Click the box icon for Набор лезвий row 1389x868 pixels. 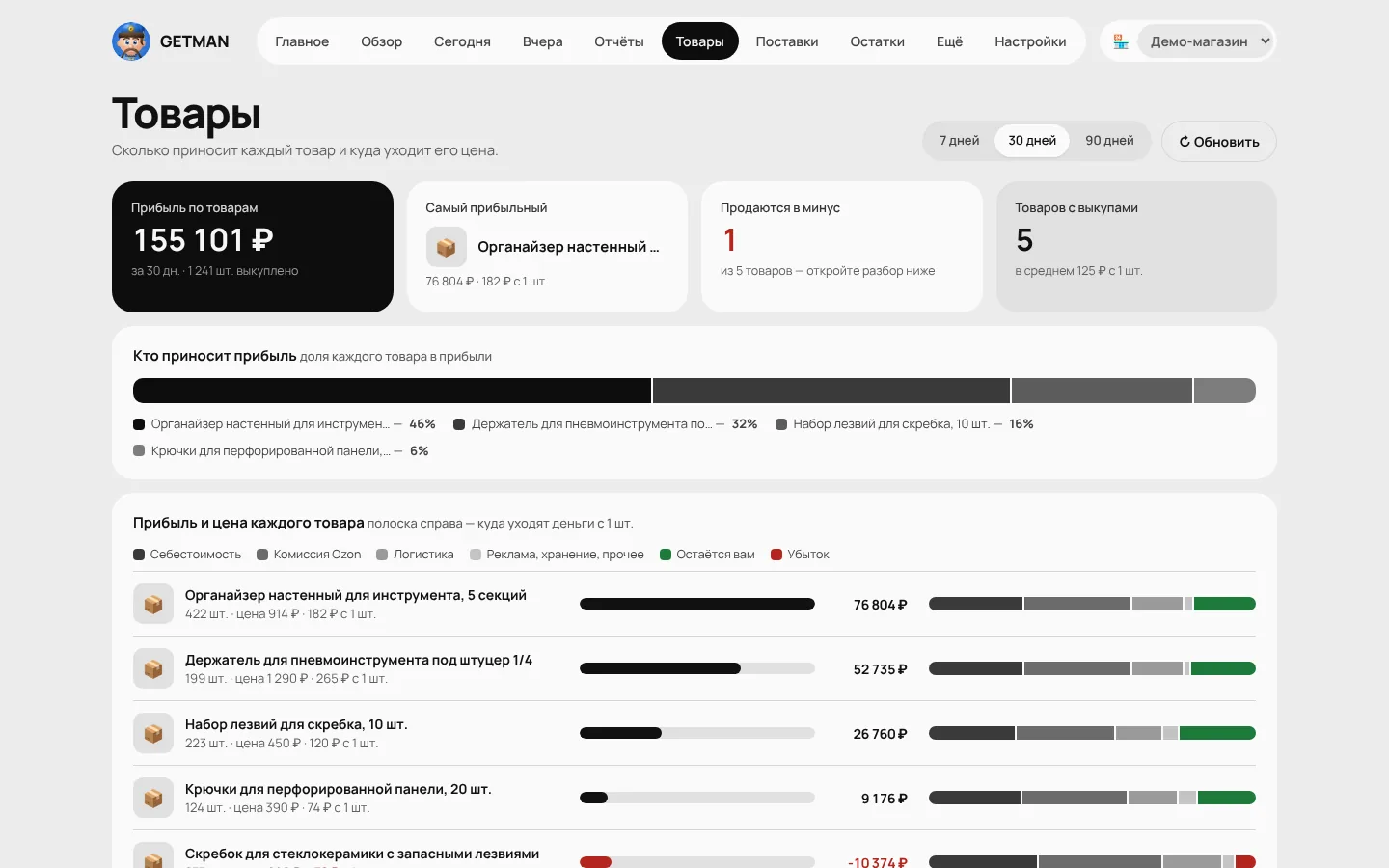(152, 733)
